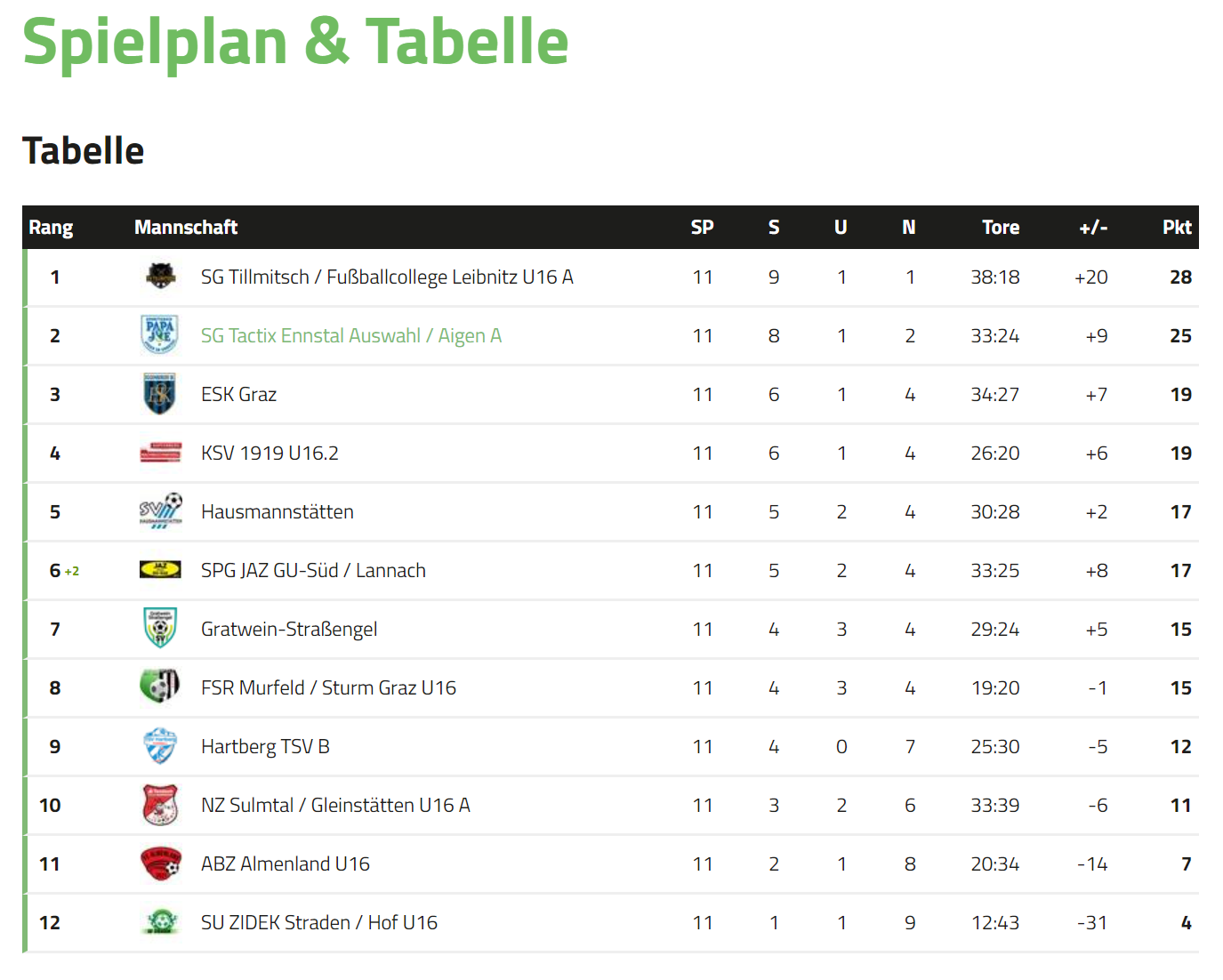This screenshot has height=980, width=1223.
Task: Open the SG Tillmitsch / Fußballcollege Leibnitz team
Action: (387, 277)
